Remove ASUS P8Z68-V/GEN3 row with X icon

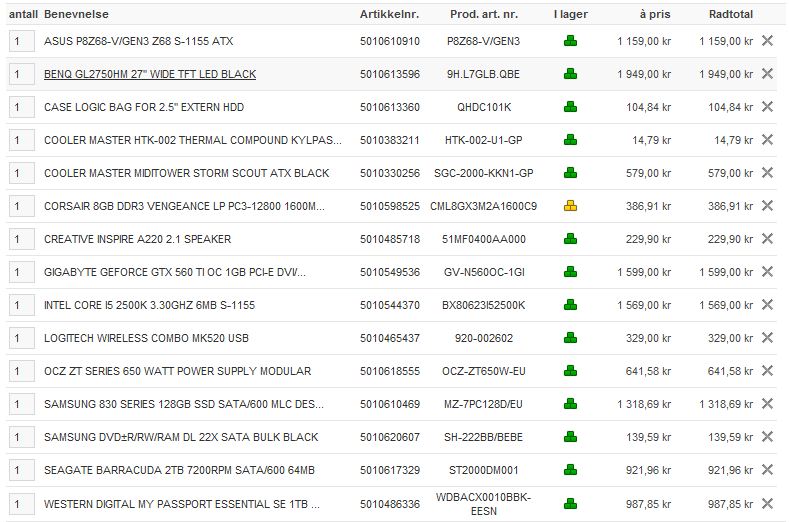(767, 41)
